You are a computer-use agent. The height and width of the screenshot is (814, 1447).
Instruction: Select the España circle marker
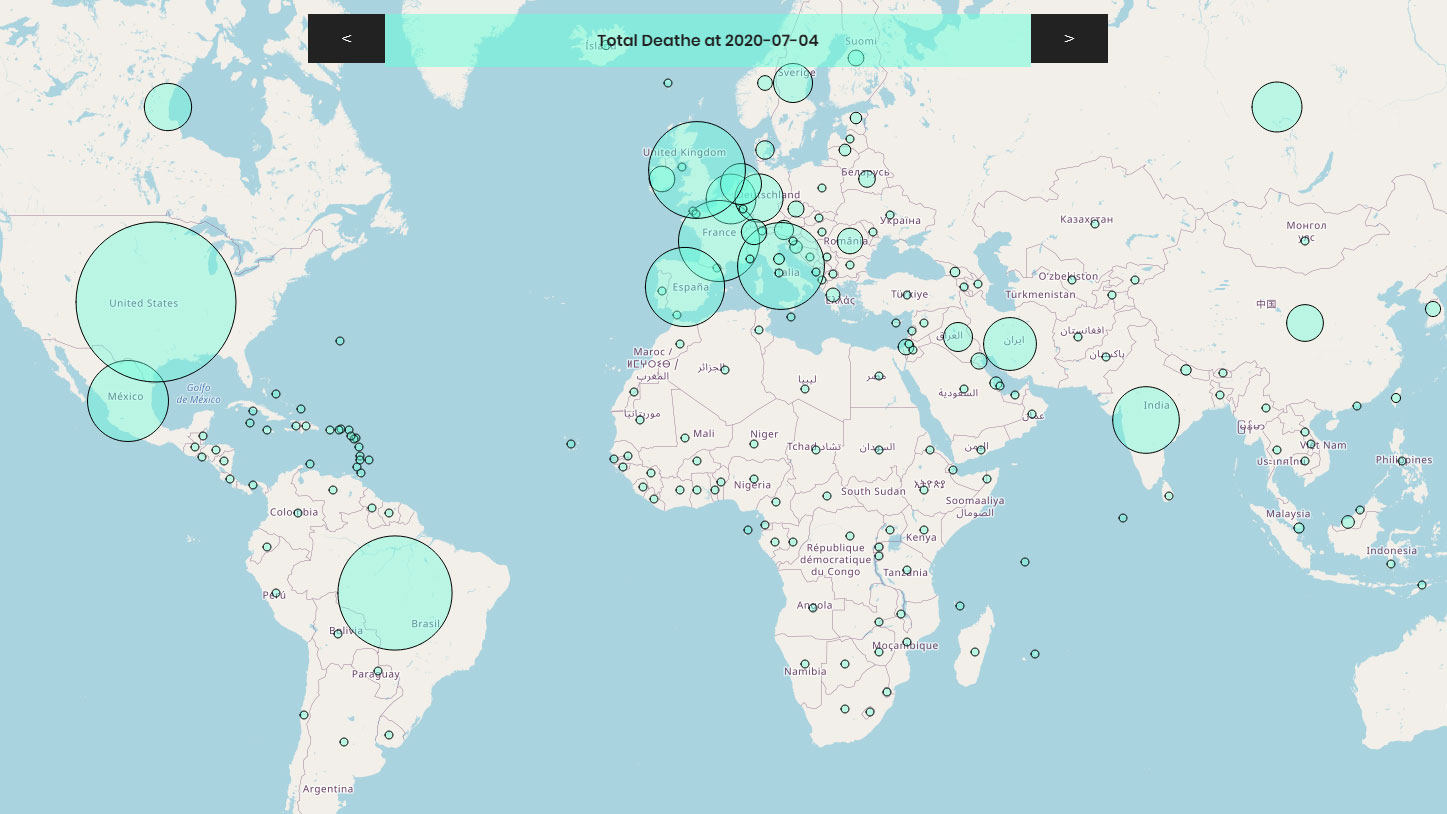tap(685, 287)
